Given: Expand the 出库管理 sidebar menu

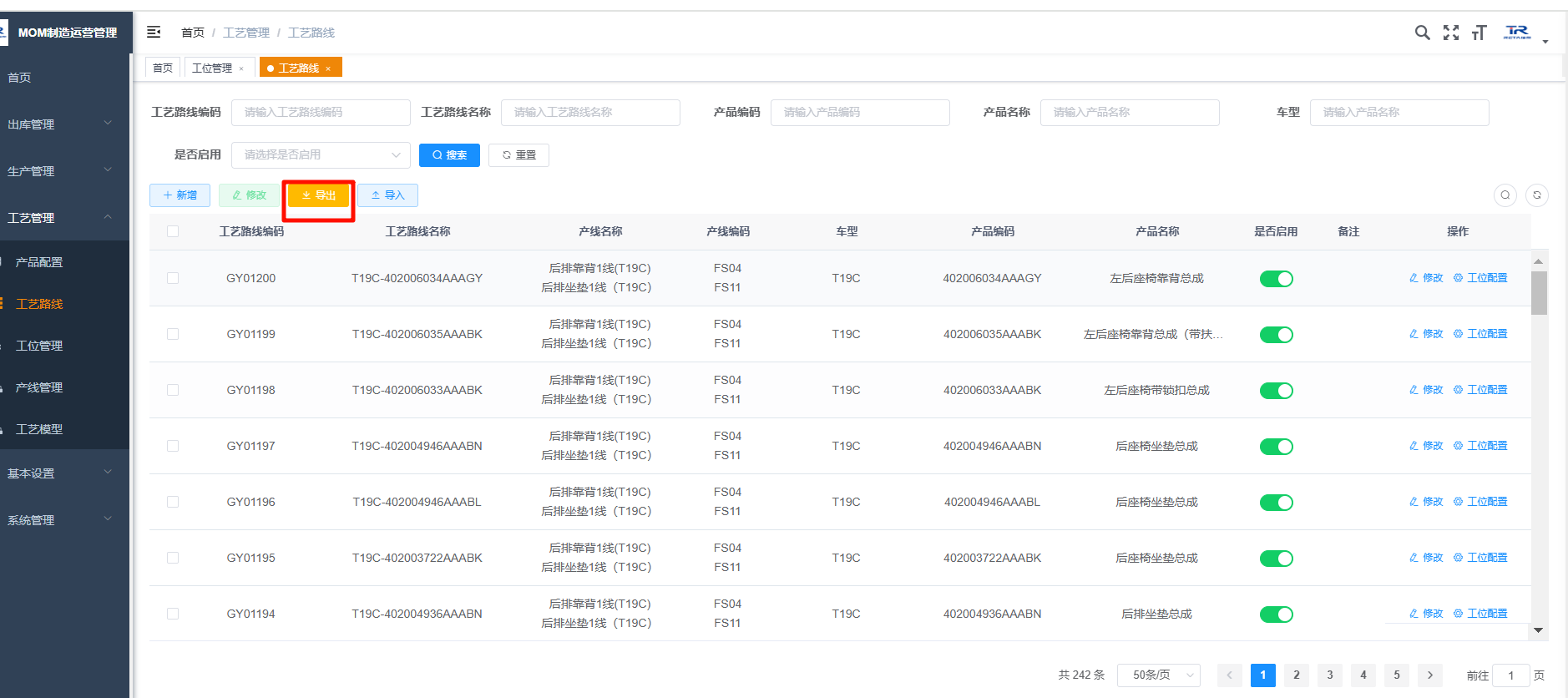Looking at the screenshot, I should pyautogui.click(x=65, y=124).
